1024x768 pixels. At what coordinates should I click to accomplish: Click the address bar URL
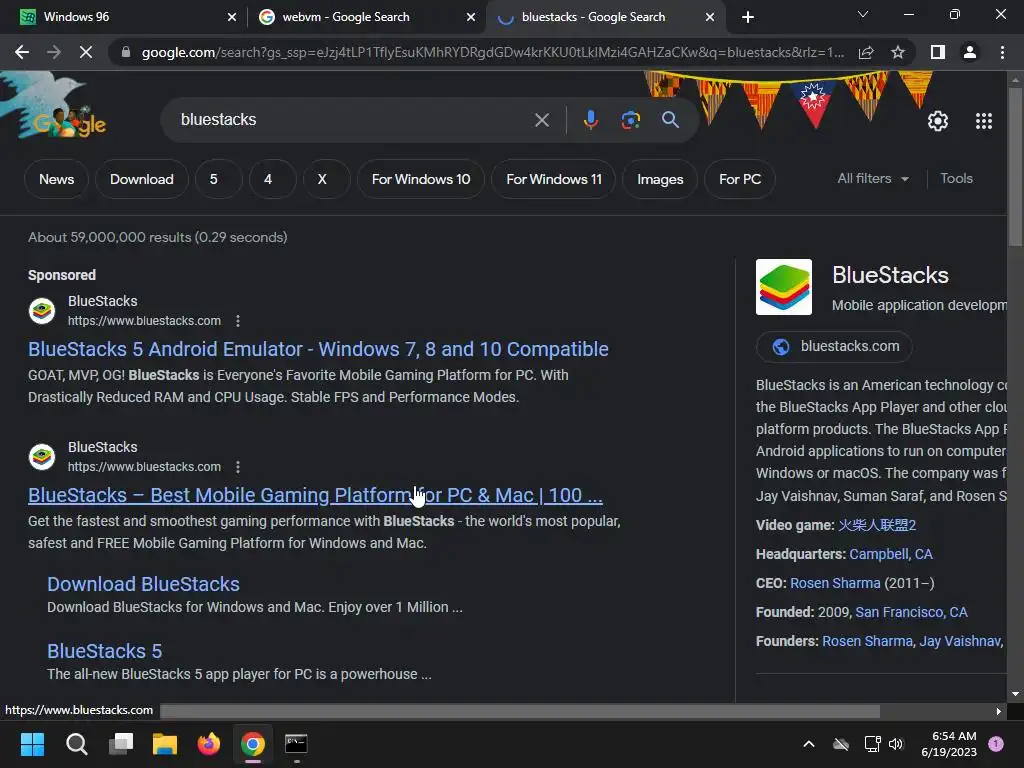point(492,52)
